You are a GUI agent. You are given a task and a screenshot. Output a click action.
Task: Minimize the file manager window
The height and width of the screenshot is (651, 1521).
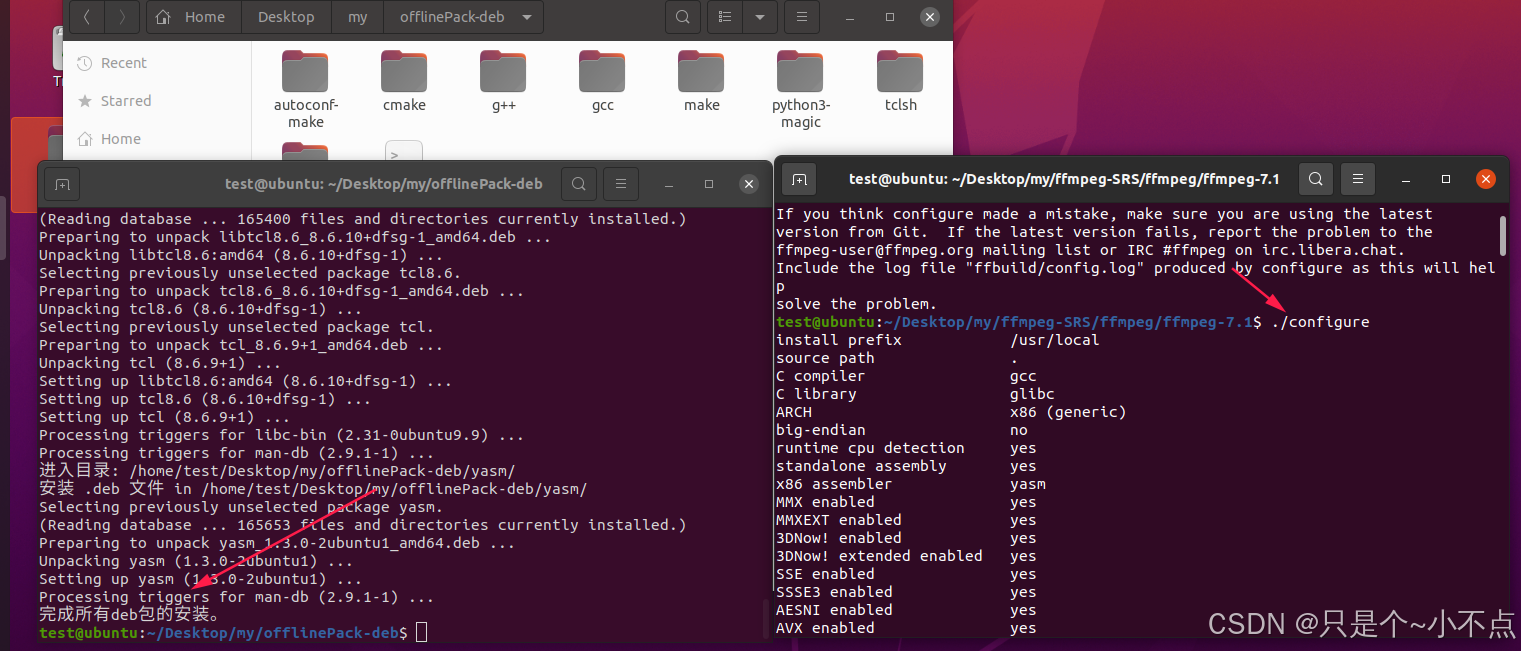[x=849, y=17]
